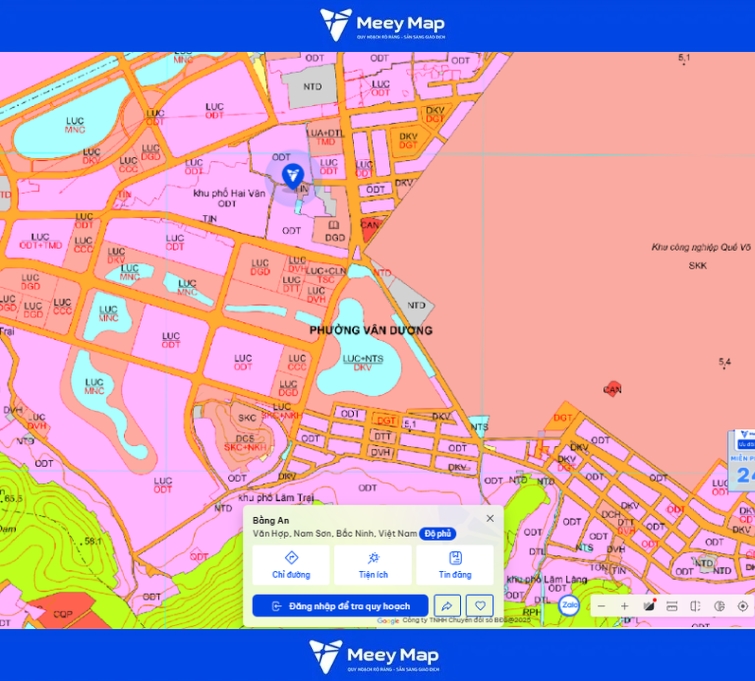
Task: Click Đăng nhập để tra quy hoạch
Action: [x=340, y=606]
